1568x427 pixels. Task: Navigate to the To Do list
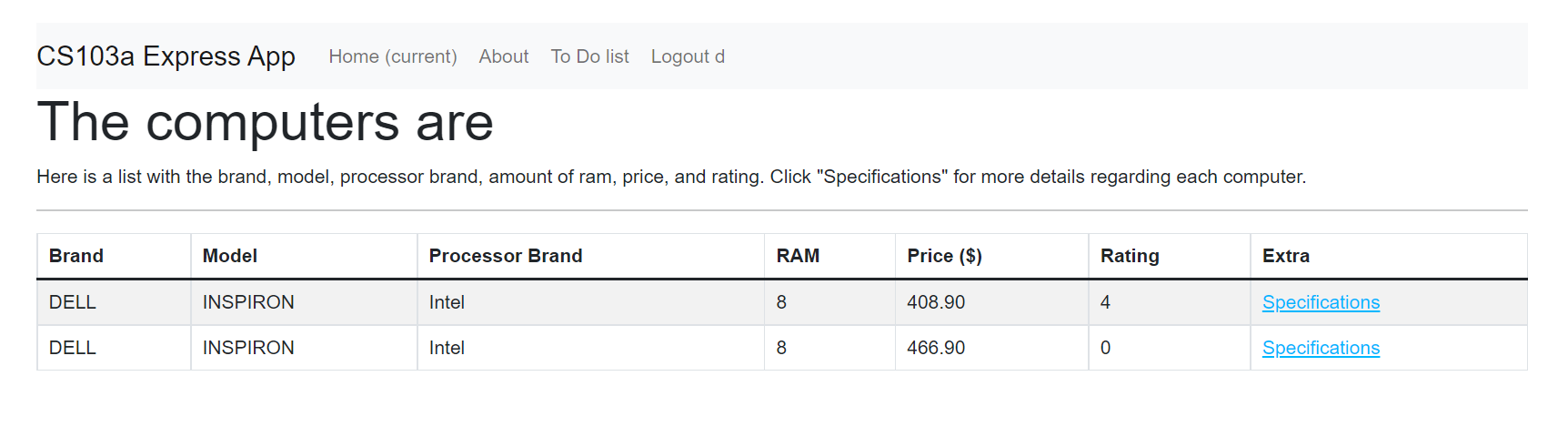coord(589,56)
